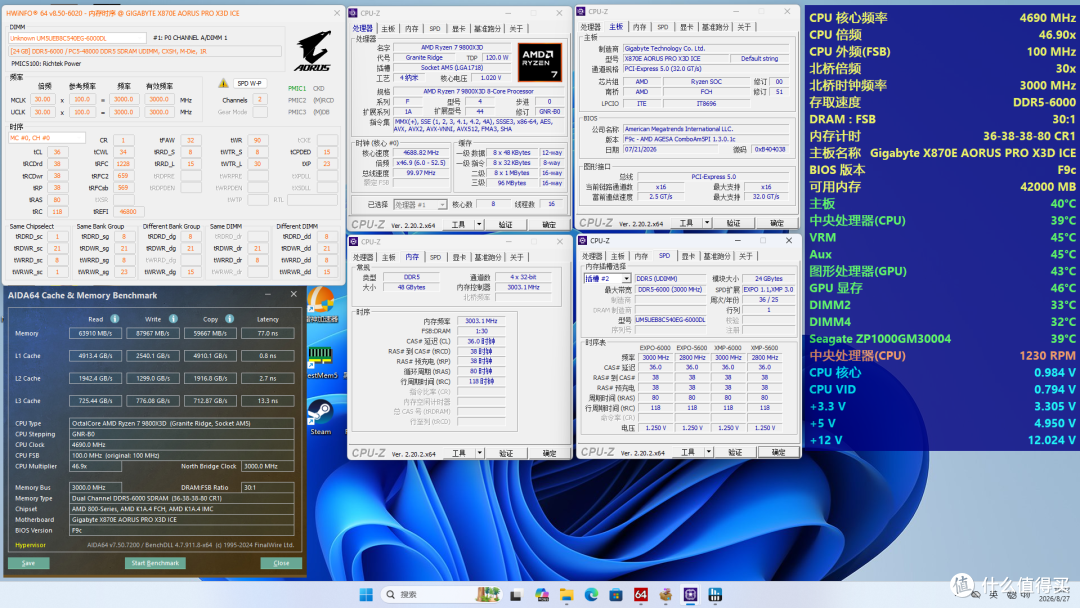Open Copilot from the taskbar

541,595
